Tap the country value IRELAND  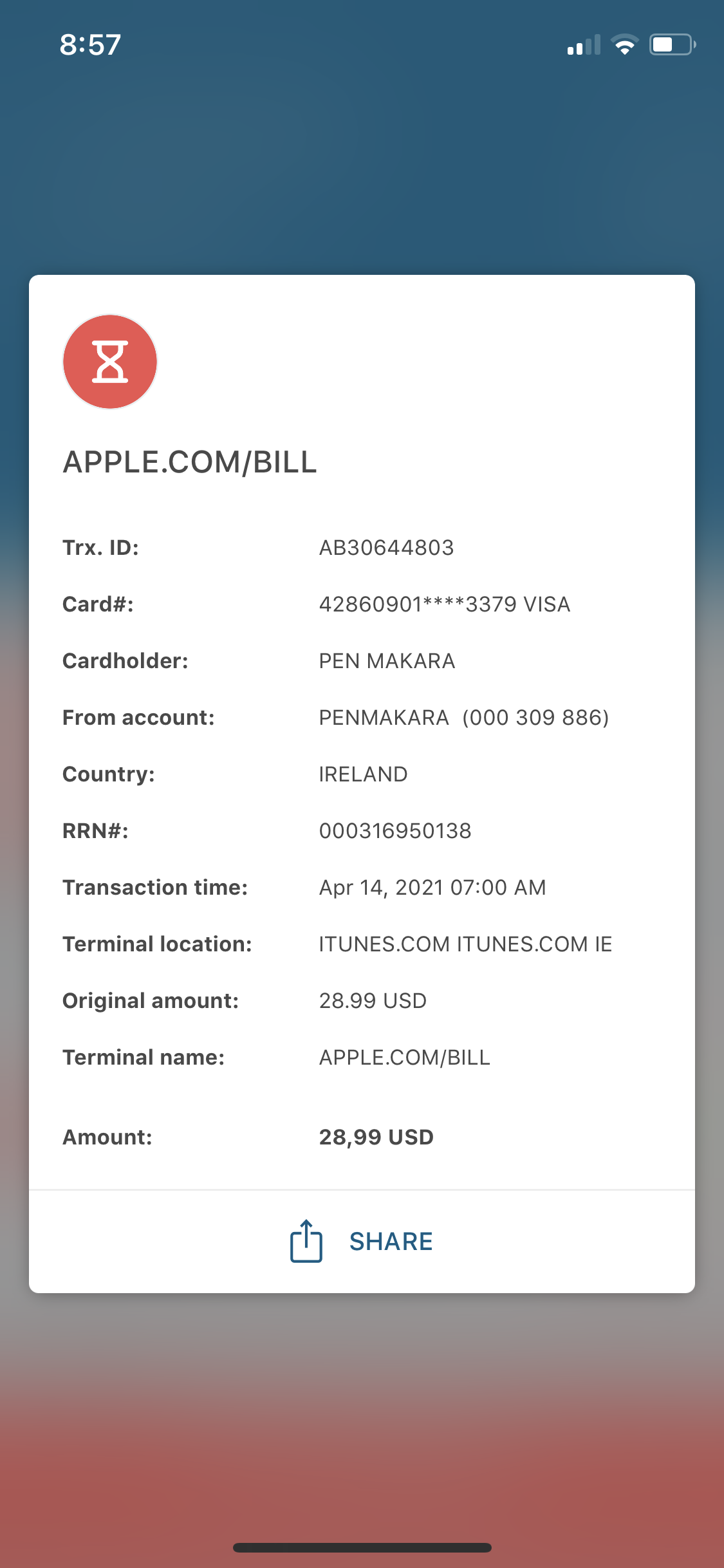click(363, 774)
